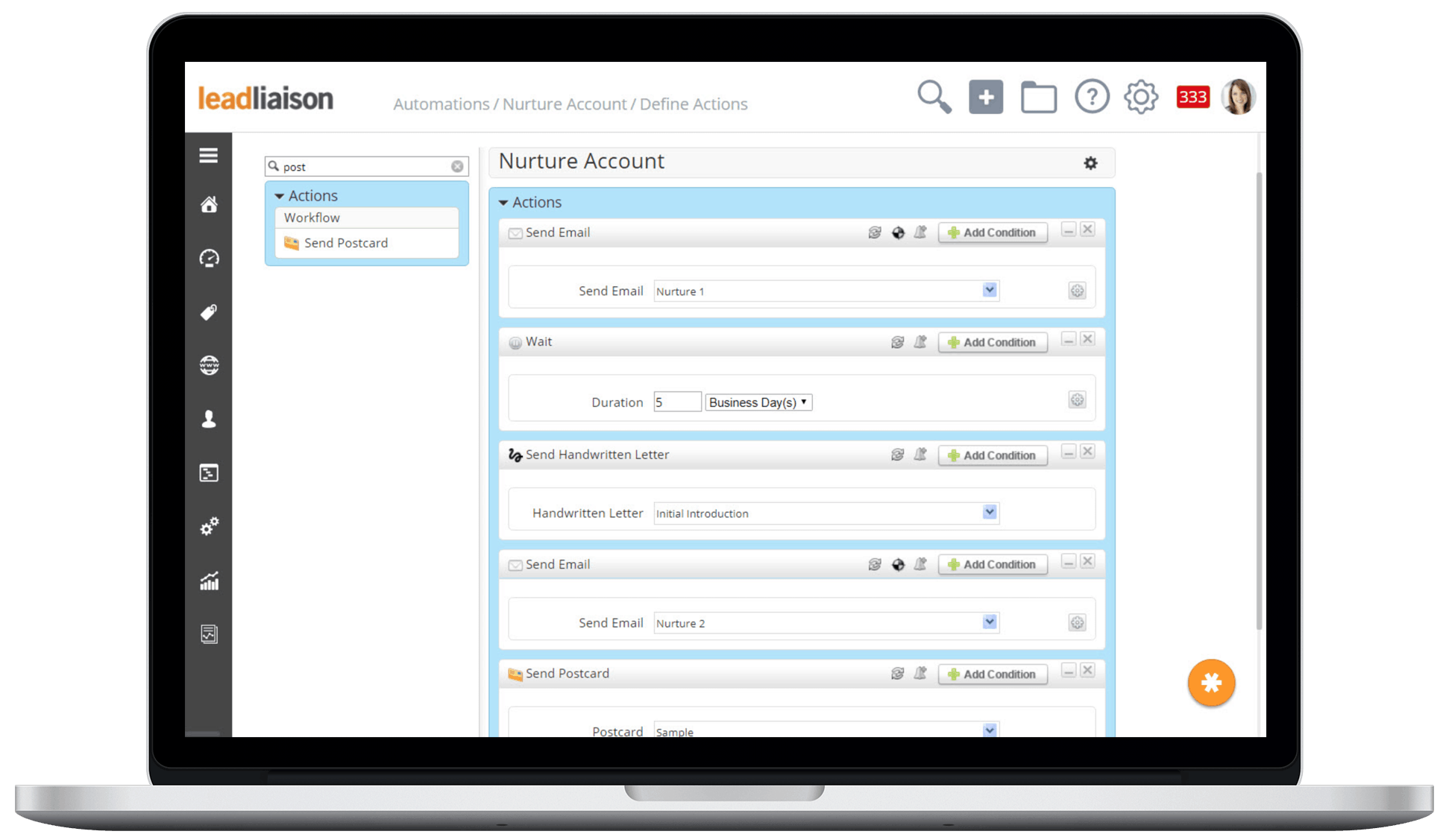Open the www globe sidebar icon

point(209,365)
